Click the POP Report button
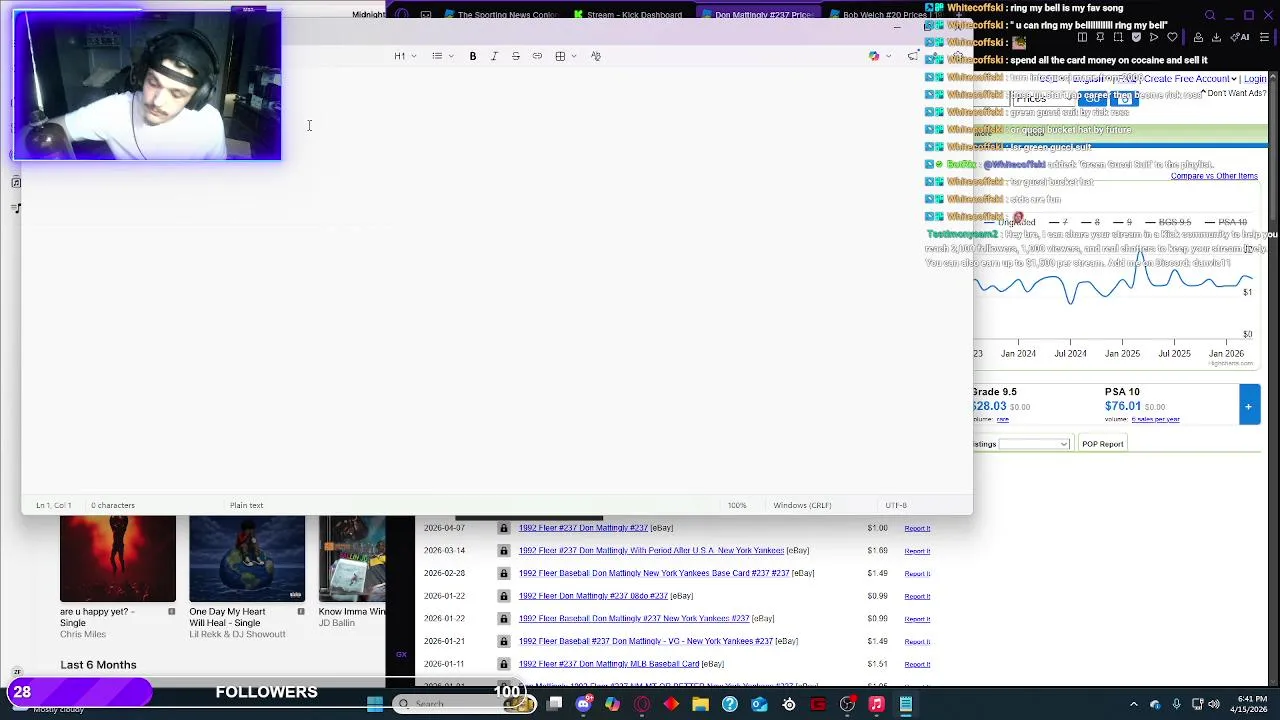The height and width of the screenshot is (720, 1280). tap(1102, 444)
